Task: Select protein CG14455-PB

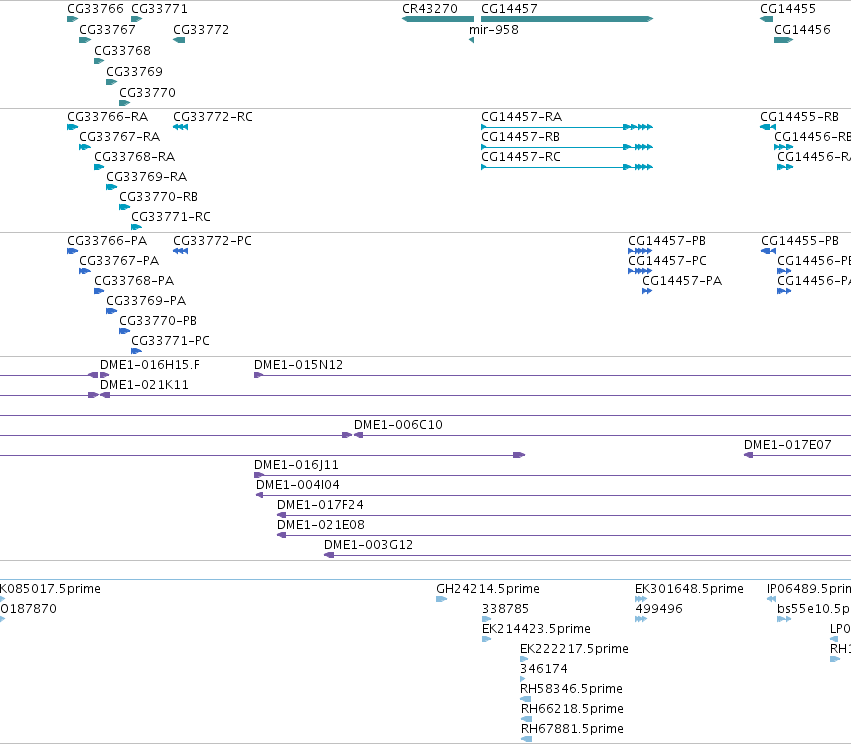Action: pos(800,241)
